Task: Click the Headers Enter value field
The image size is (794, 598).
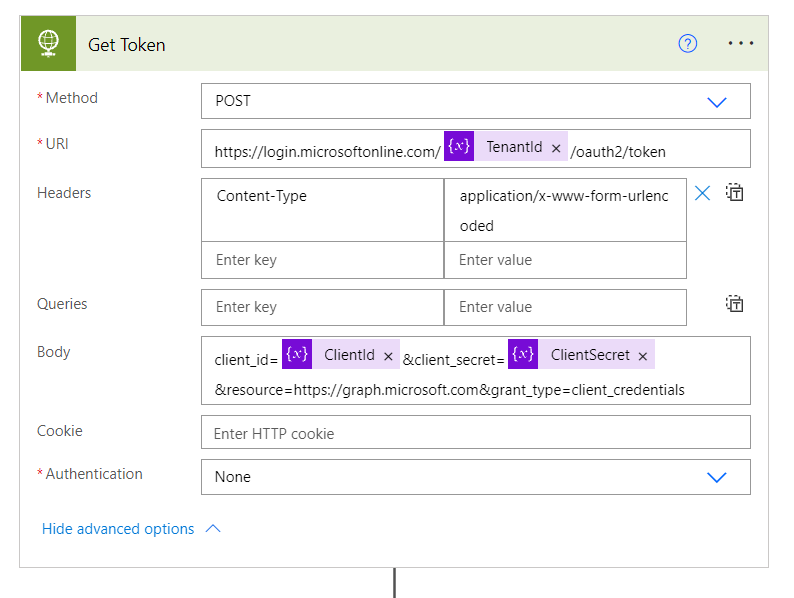Action: [x=565, y=260]
